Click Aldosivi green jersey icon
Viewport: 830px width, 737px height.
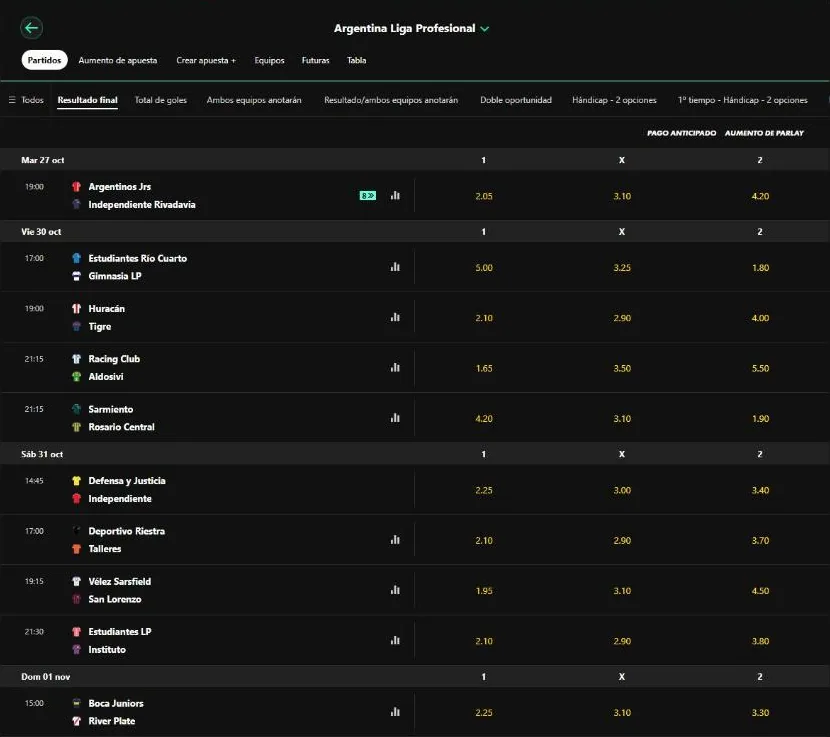[76, 376]
